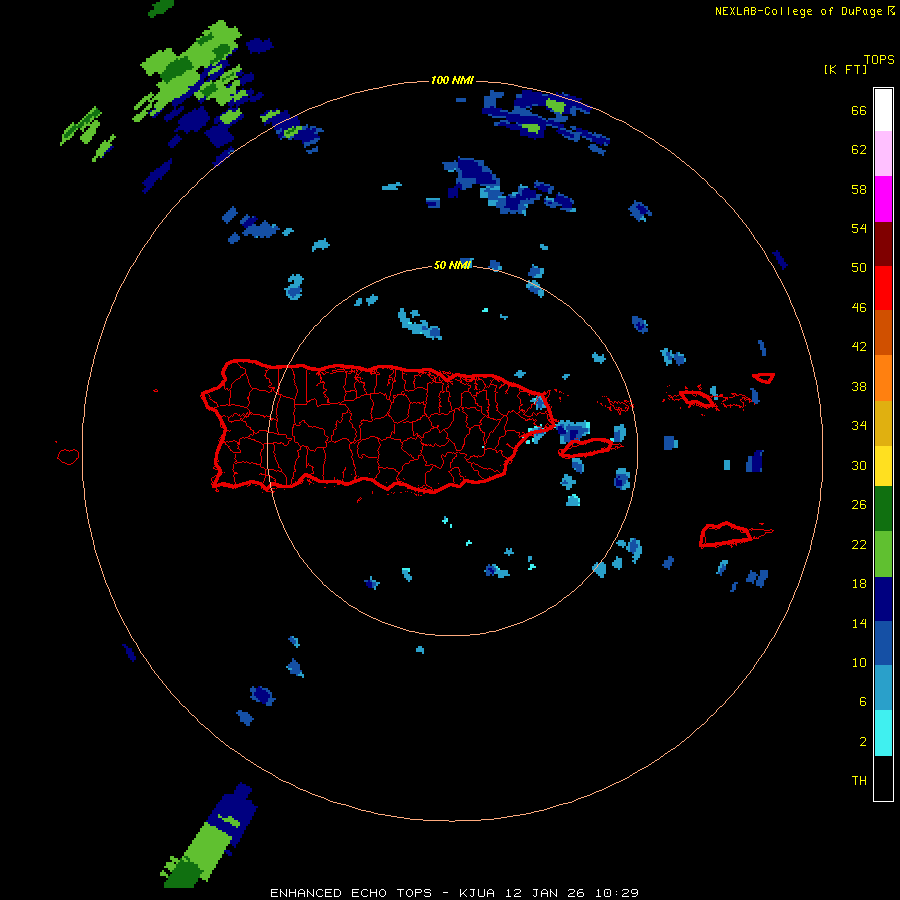Click the 6 value on the scale

pos(863,702)
